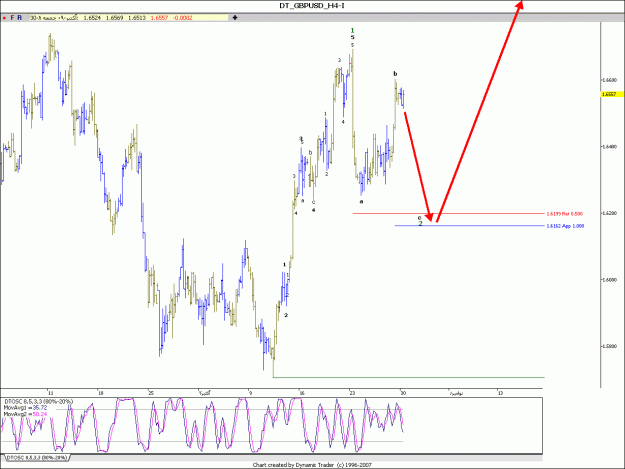The height and width of the screenshot is (469, 625).
Task: Click the wave b label near right peak
Action: (395, 74)
